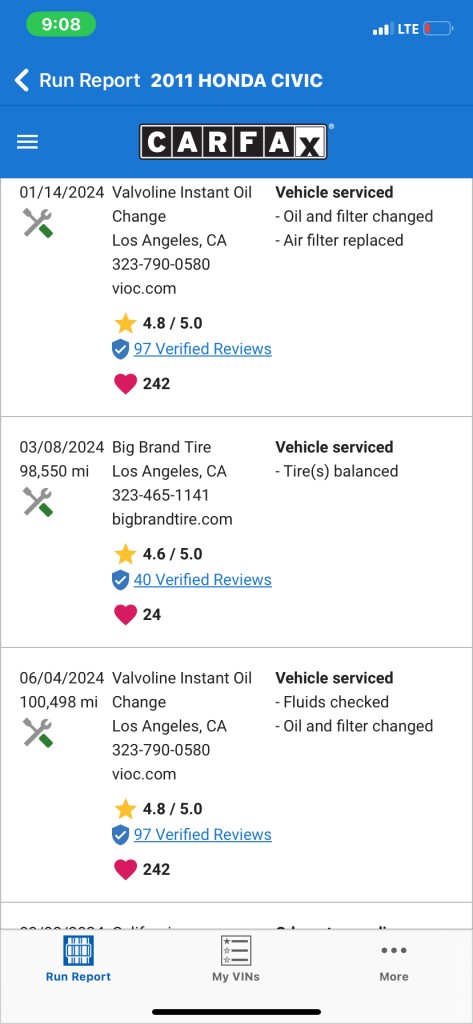Select the Run Report tab
473x1024 pixels.
[78, 959]
